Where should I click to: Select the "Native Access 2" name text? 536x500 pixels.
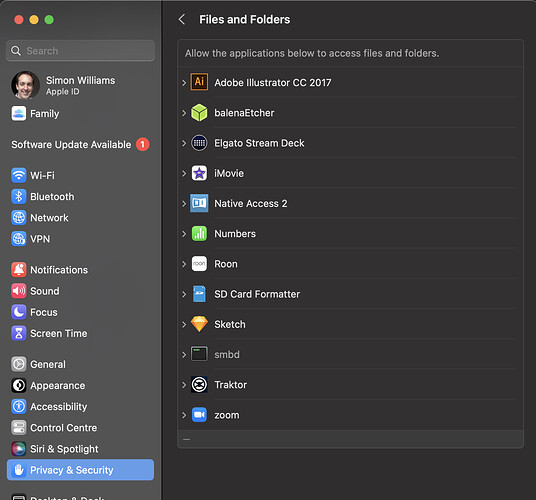pyautogui.click(x=251, y=204)
